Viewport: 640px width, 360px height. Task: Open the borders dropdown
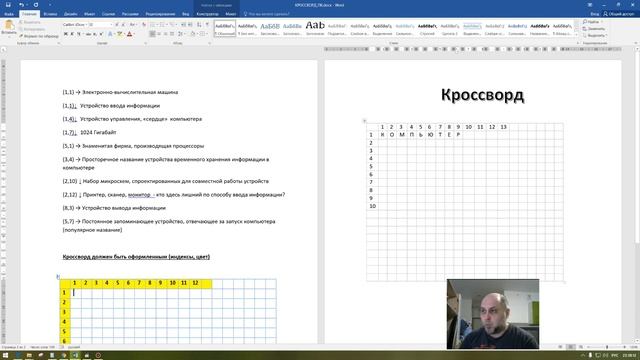(x=207, y=34)
